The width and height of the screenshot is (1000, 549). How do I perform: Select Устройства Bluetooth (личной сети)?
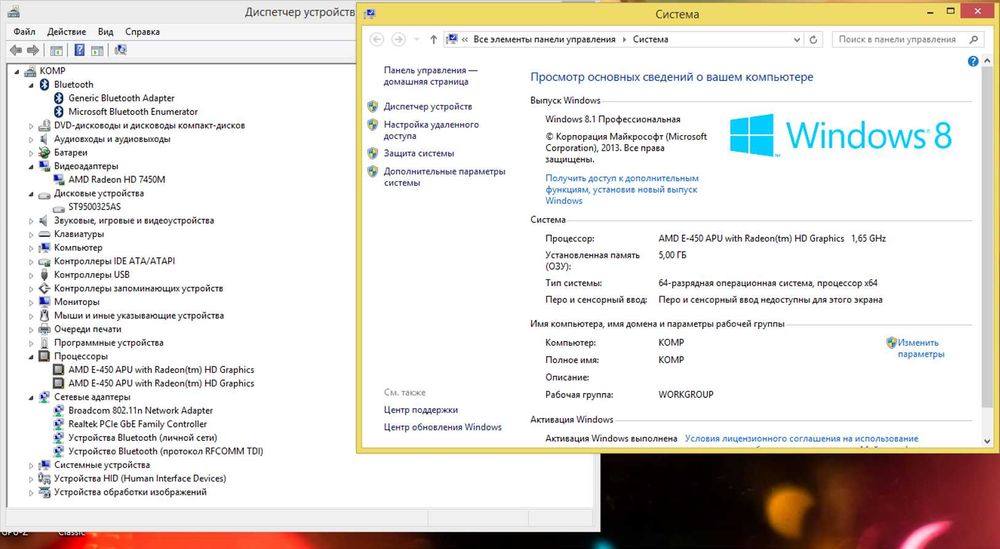click(x=143, y=438)
